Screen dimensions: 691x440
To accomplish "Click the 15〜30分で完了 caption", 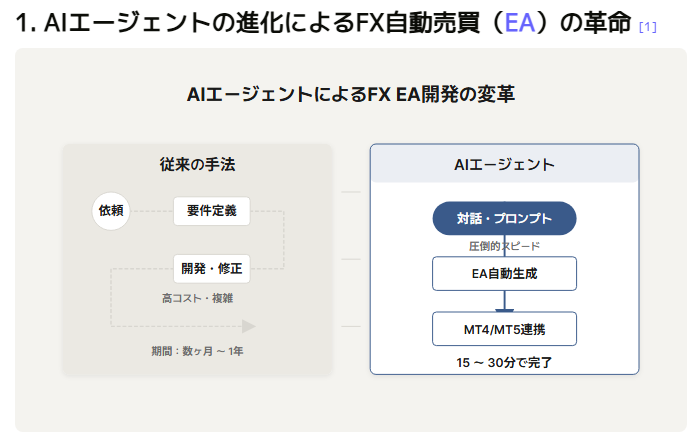I will click(504, 362).
